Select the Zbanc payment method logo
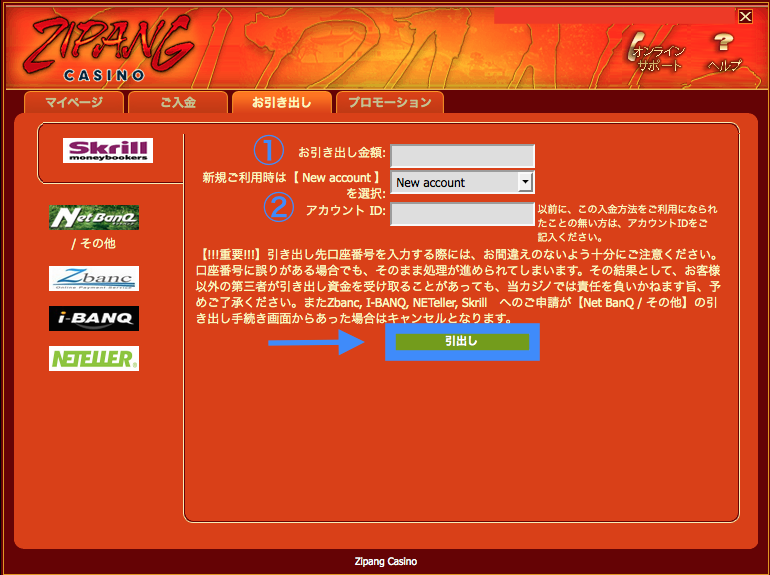Image resolution: width=770 pixels, height=575 pixels. coord(94,278)
